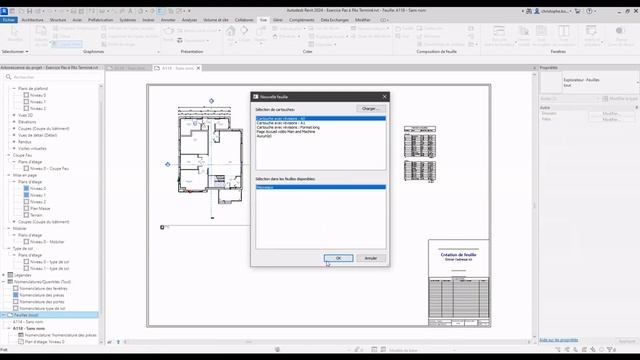Image resolution: width=640 pixels, height=360 pixels.
Task: Collapse the Nomenclatures/Quantités tree node
Action: click(x=4, y=282)
